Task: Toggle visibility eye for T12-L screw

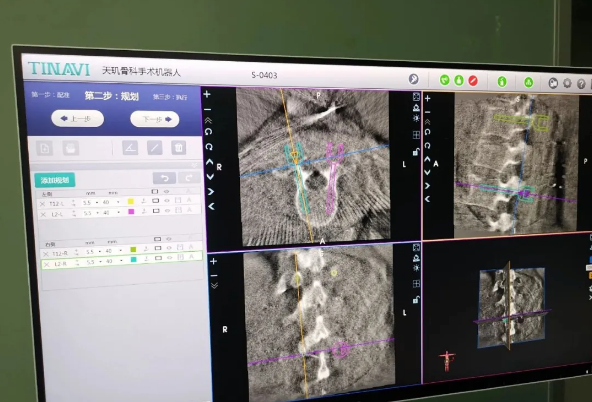Action: click(167, 201)
